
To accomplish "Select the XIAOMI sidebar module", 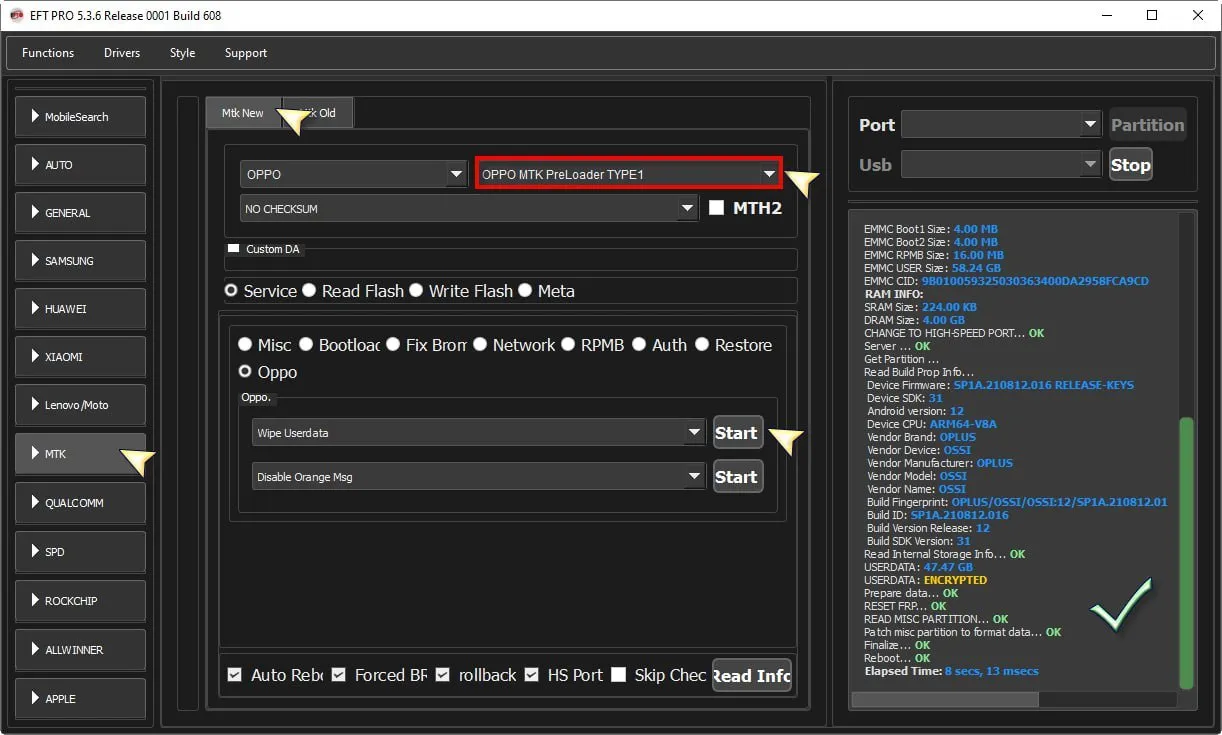I will (80, 357).
